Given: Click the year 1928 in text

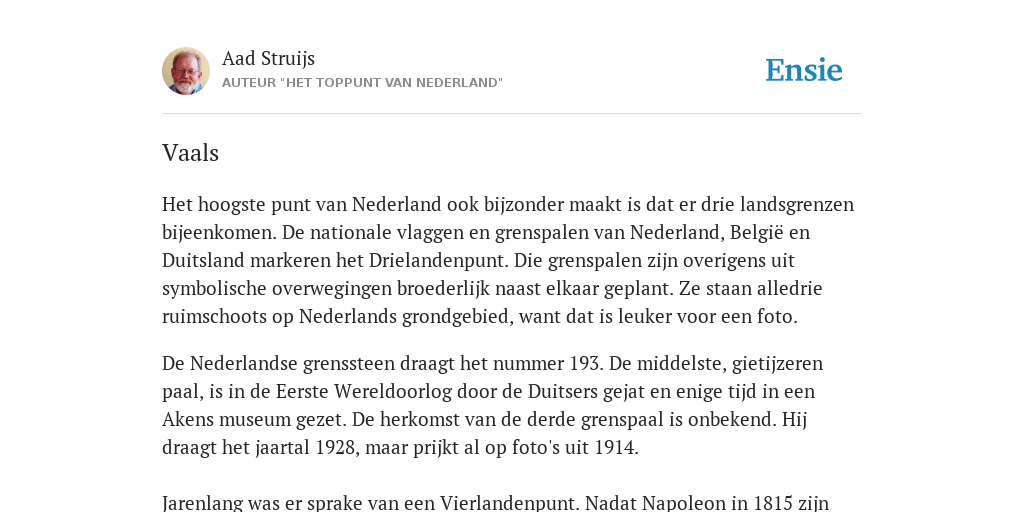Looking at the screenshot, I should [337, 447].
